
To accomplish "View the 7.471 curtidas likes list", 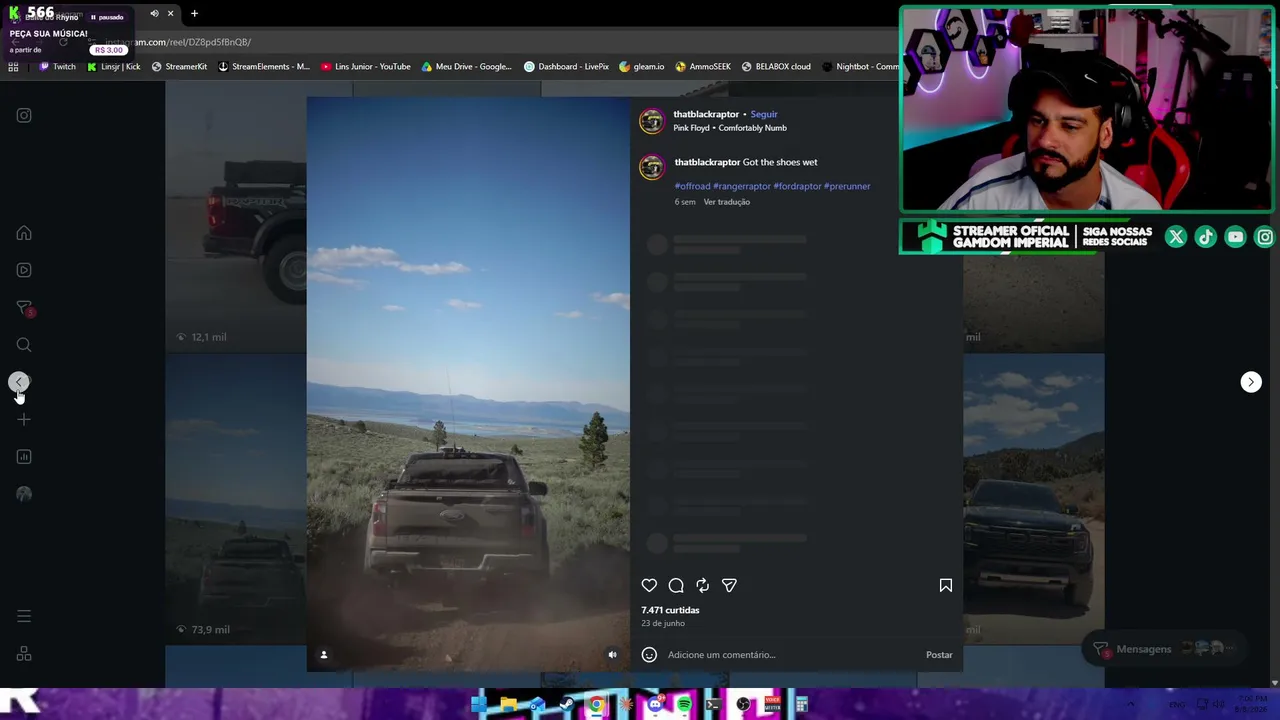I will point(670,610).
